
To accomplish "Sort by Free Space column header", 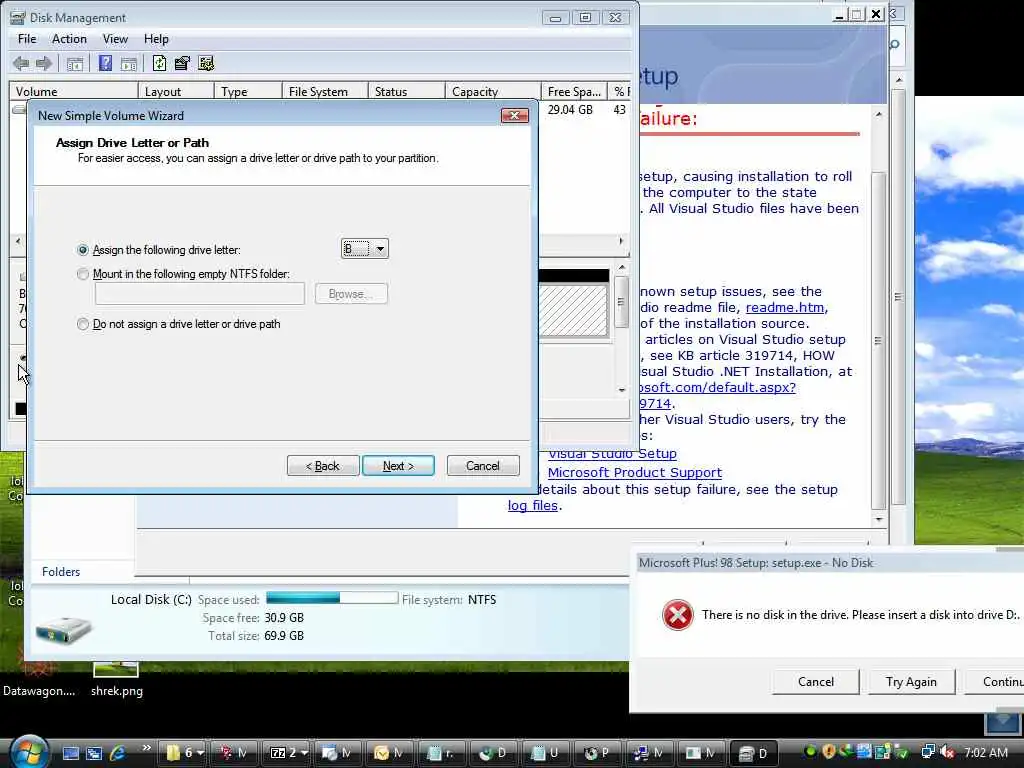I will [574, 91].
